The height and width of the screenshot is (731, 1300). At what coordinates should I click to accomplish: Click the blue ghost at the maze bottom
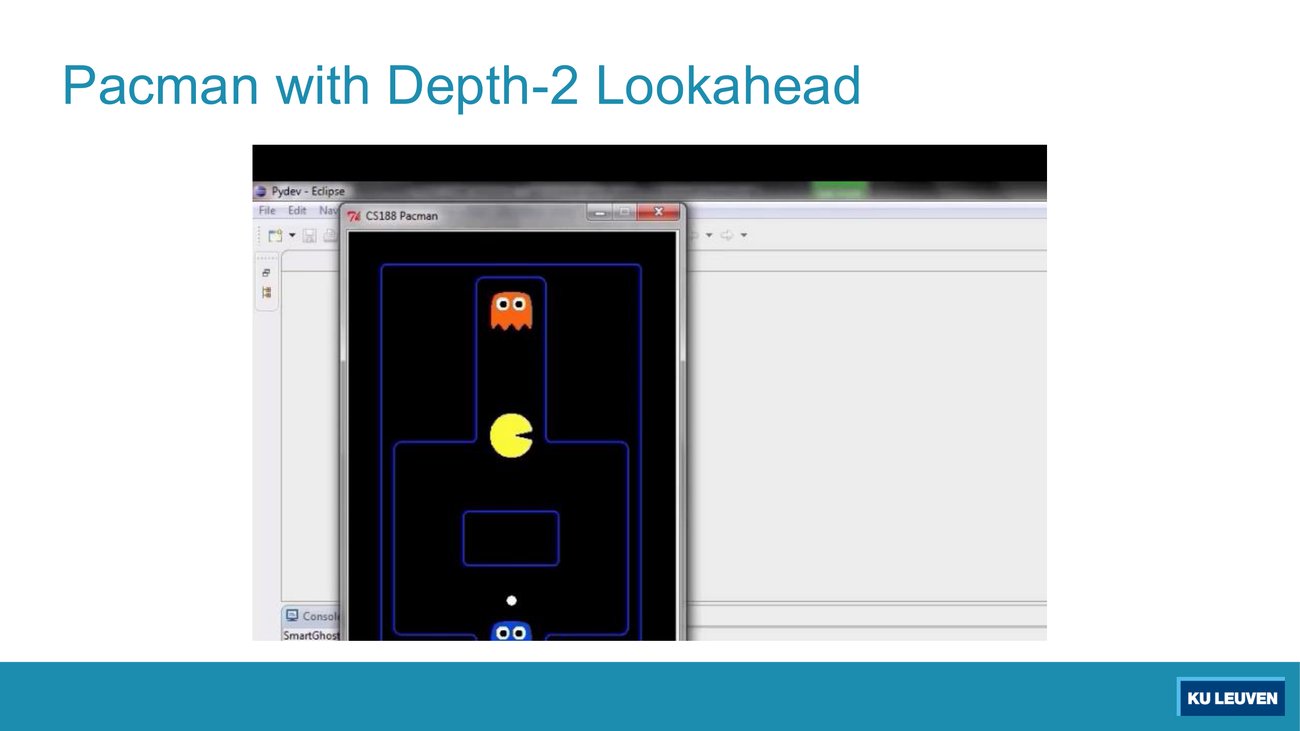tap(511, 631)
